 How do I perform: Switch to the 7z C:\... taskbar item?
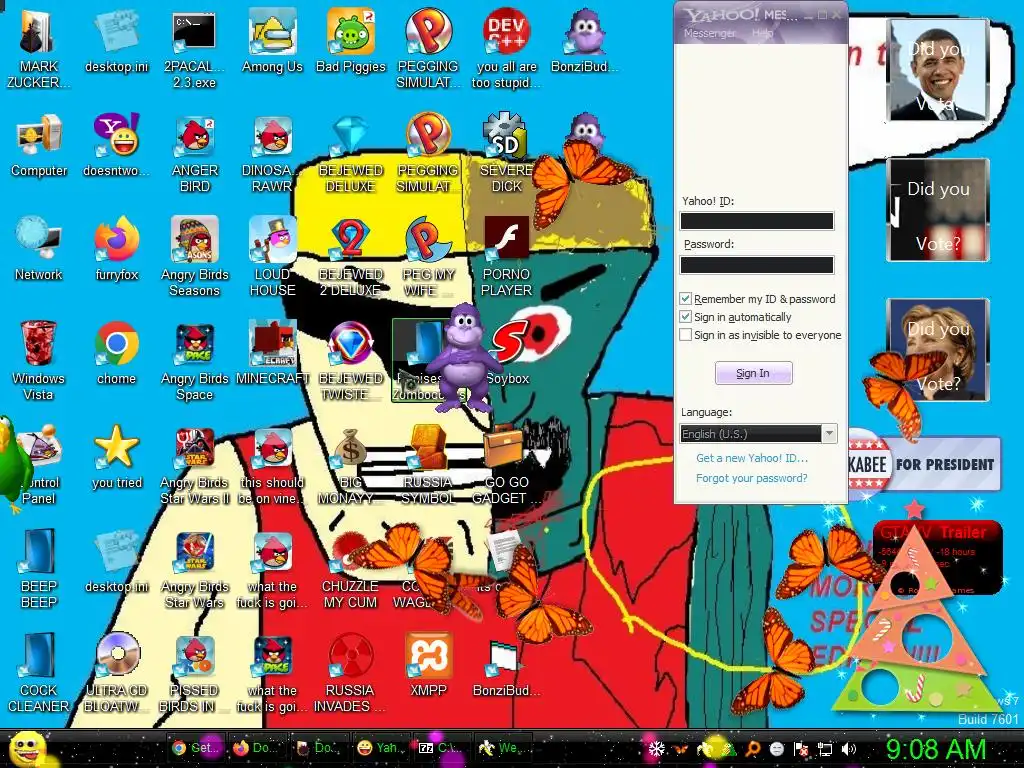pyautogui.click(x=443, y=748)
